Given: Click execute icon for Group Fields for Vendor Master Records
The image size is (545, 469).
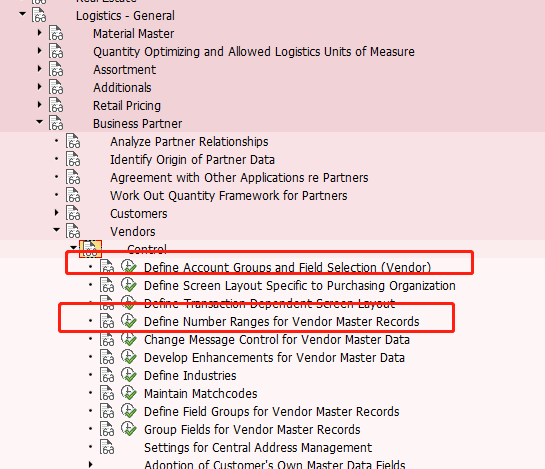Looking at the screenshot, I should click(x=128, y=429).
